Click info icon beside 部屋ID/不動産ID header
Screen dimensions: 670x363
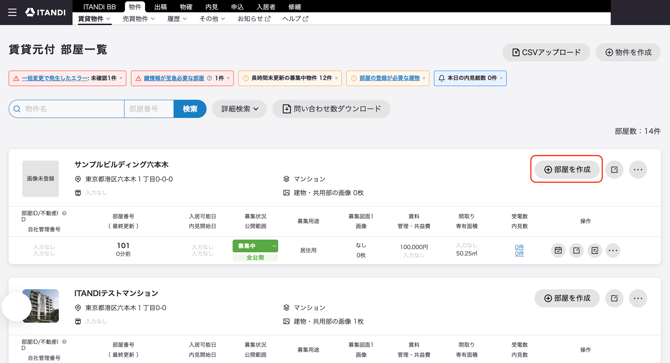coord(64,213)
